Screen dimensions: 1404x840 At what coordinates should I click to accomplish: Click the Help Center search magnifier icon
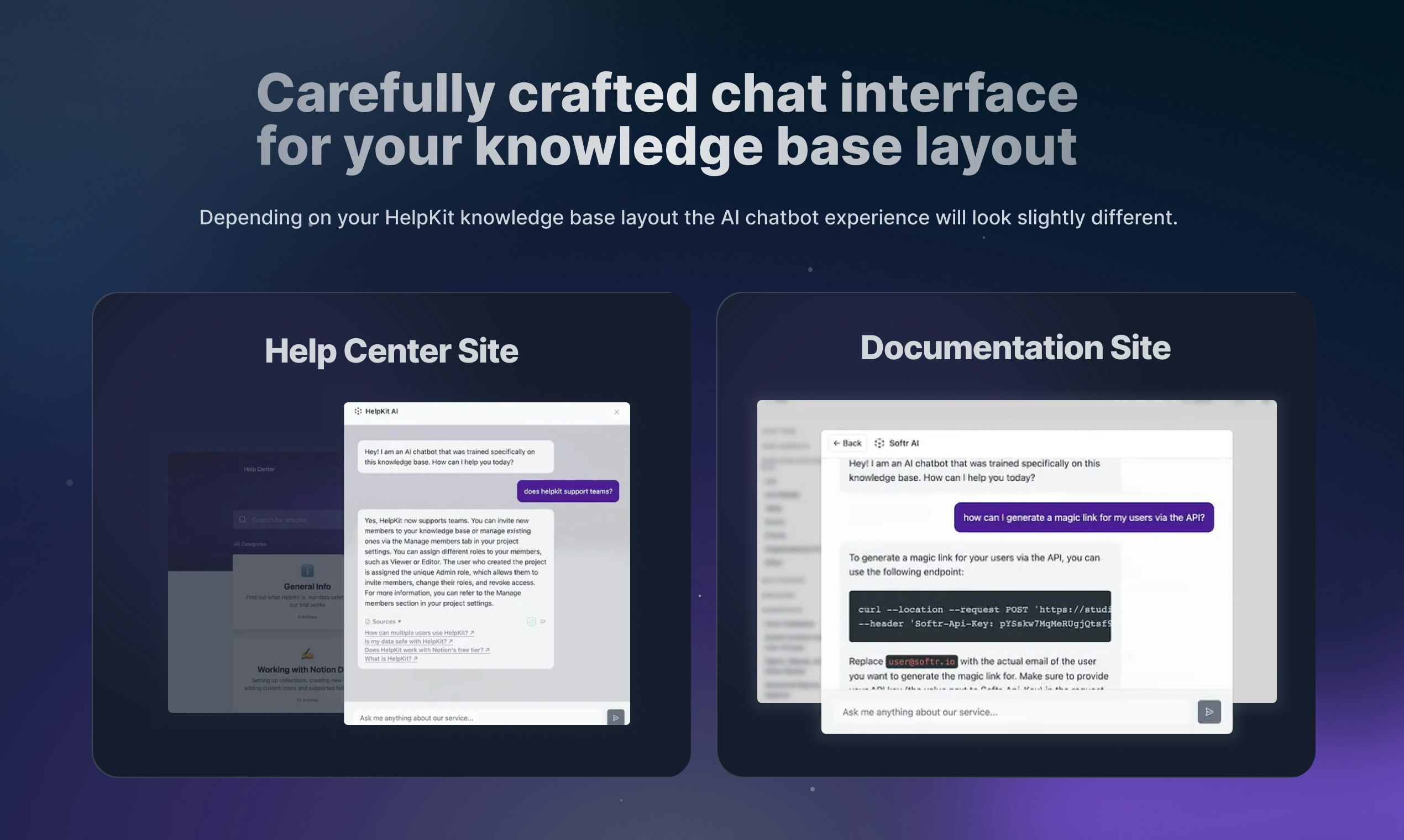[243, 519]
